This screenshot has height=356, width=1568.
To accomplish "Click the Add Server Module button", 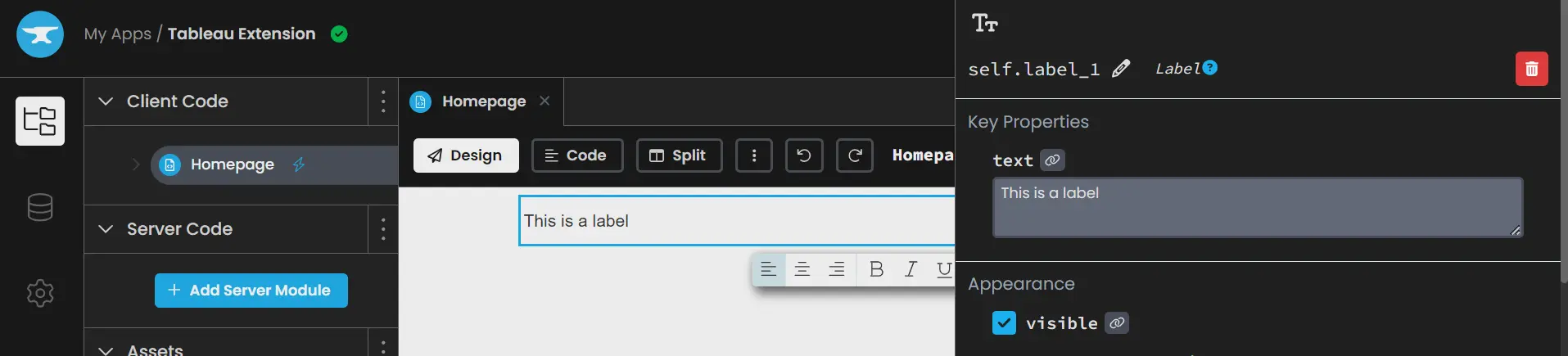I will coord(251,291).
